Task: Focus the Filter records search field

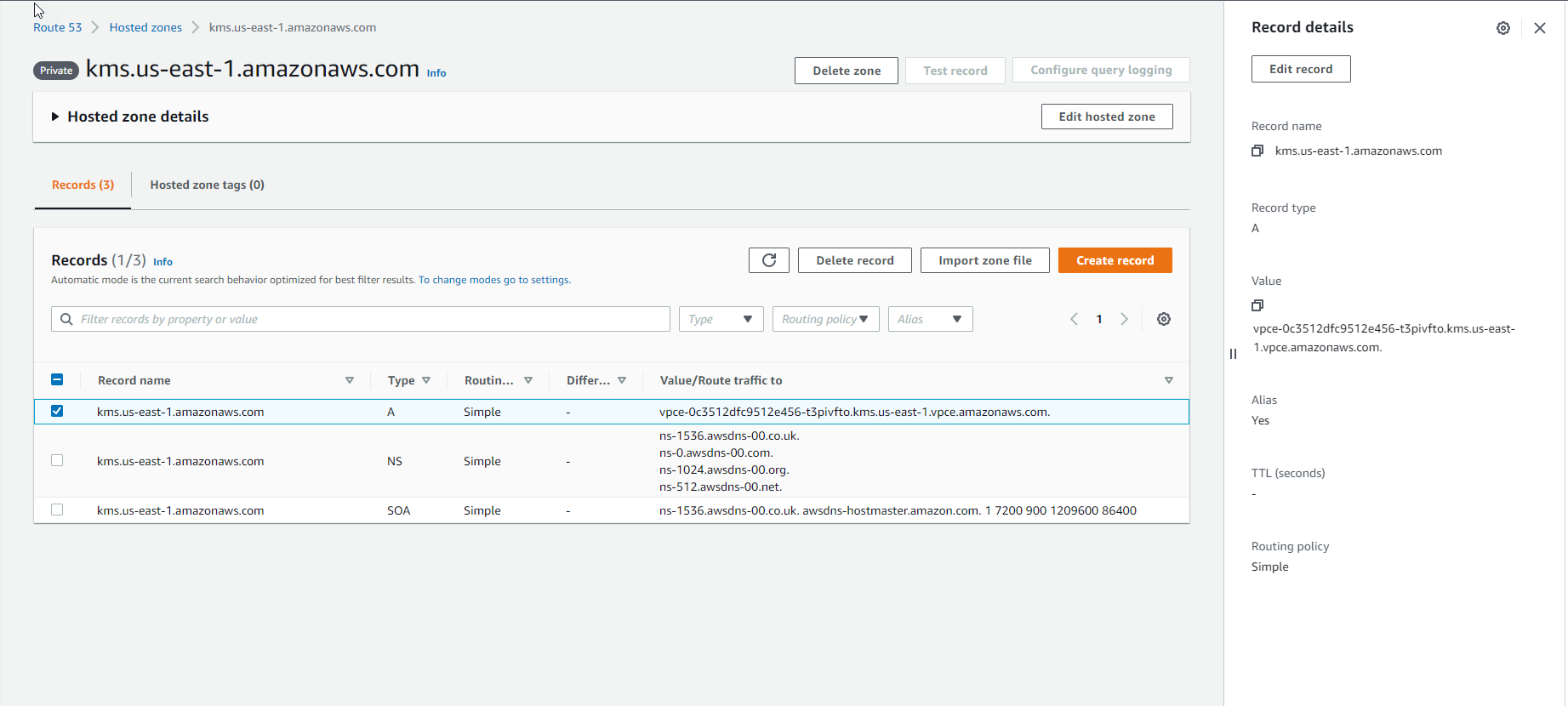Action: coord(361,319)
